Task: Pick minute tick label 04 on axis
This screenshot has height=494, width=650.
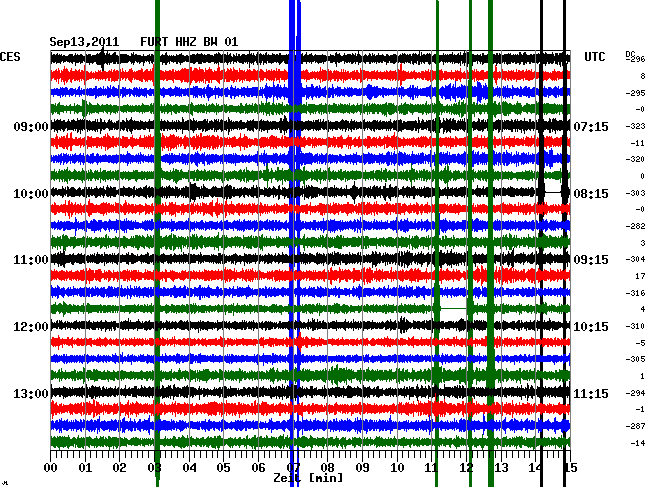Action: pyautogui.click(x=189, y=468)
